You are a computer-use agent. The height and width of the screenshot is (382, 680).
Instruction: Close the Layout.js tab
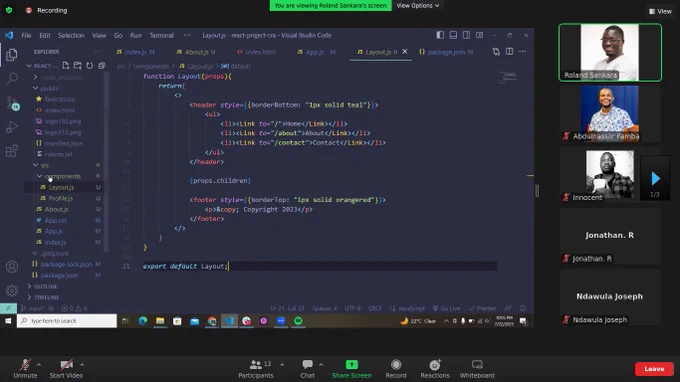tap(405, 52)
